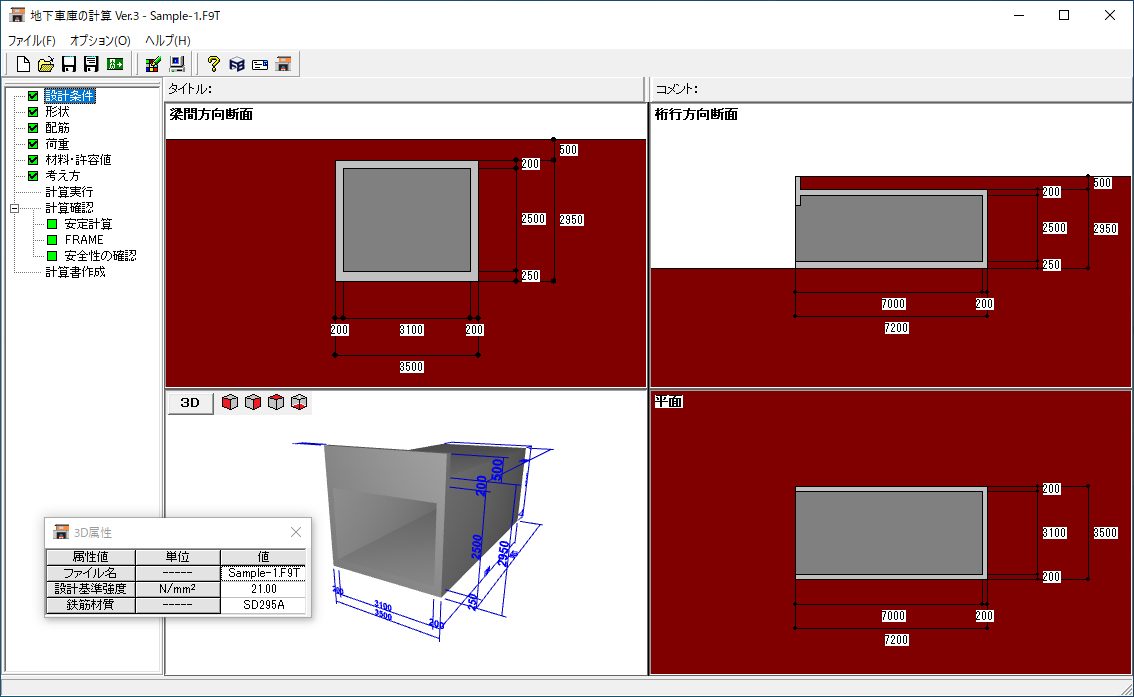This screenshot has height=697, width=1134.
Task: Select the 荷重 tree item
Action: click(x=57, y=144)
